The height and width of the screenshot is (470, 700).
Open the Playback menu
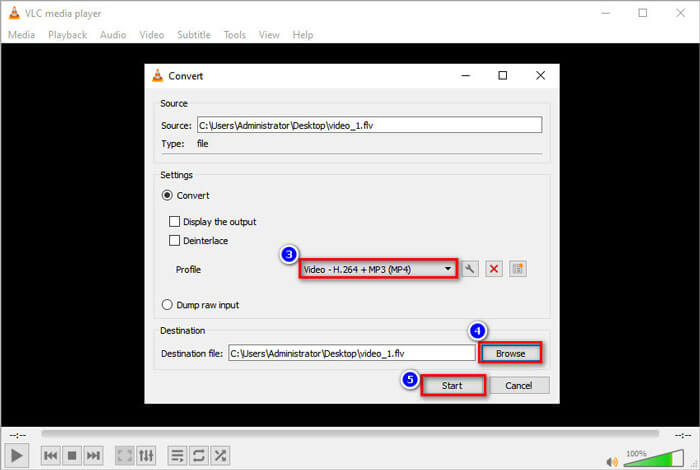coord(67,35)
